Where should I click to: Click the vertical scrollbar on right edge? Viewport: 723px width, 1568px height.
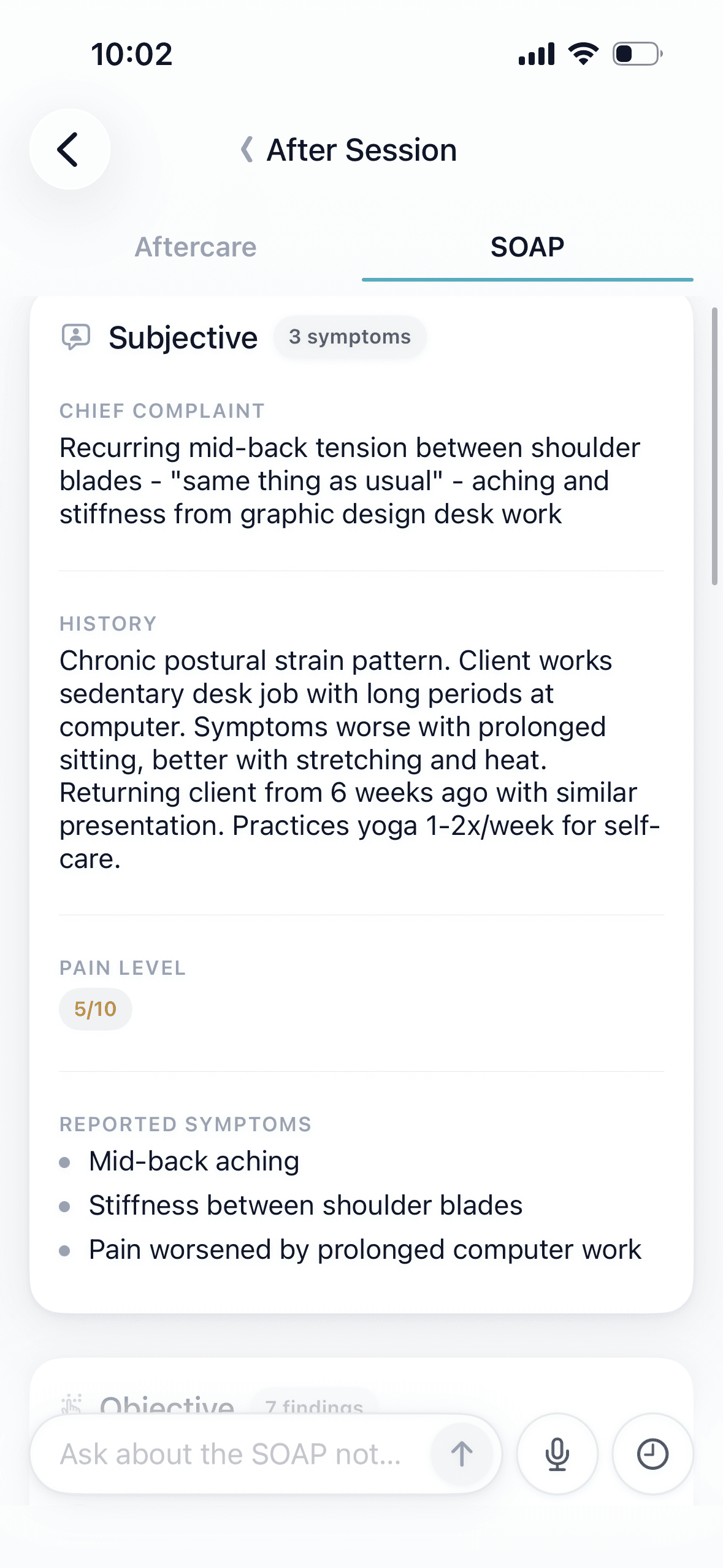pyautogui.click(x=714, y=446)
